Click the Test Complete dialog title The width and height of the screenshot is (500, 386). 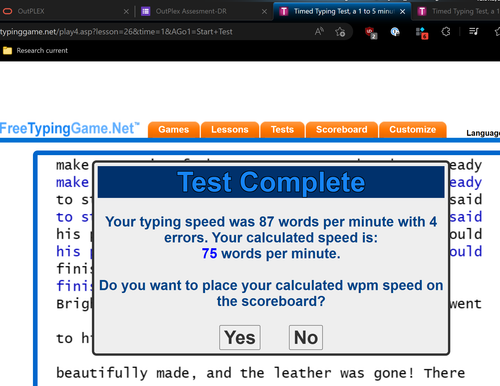coord(271,182)
